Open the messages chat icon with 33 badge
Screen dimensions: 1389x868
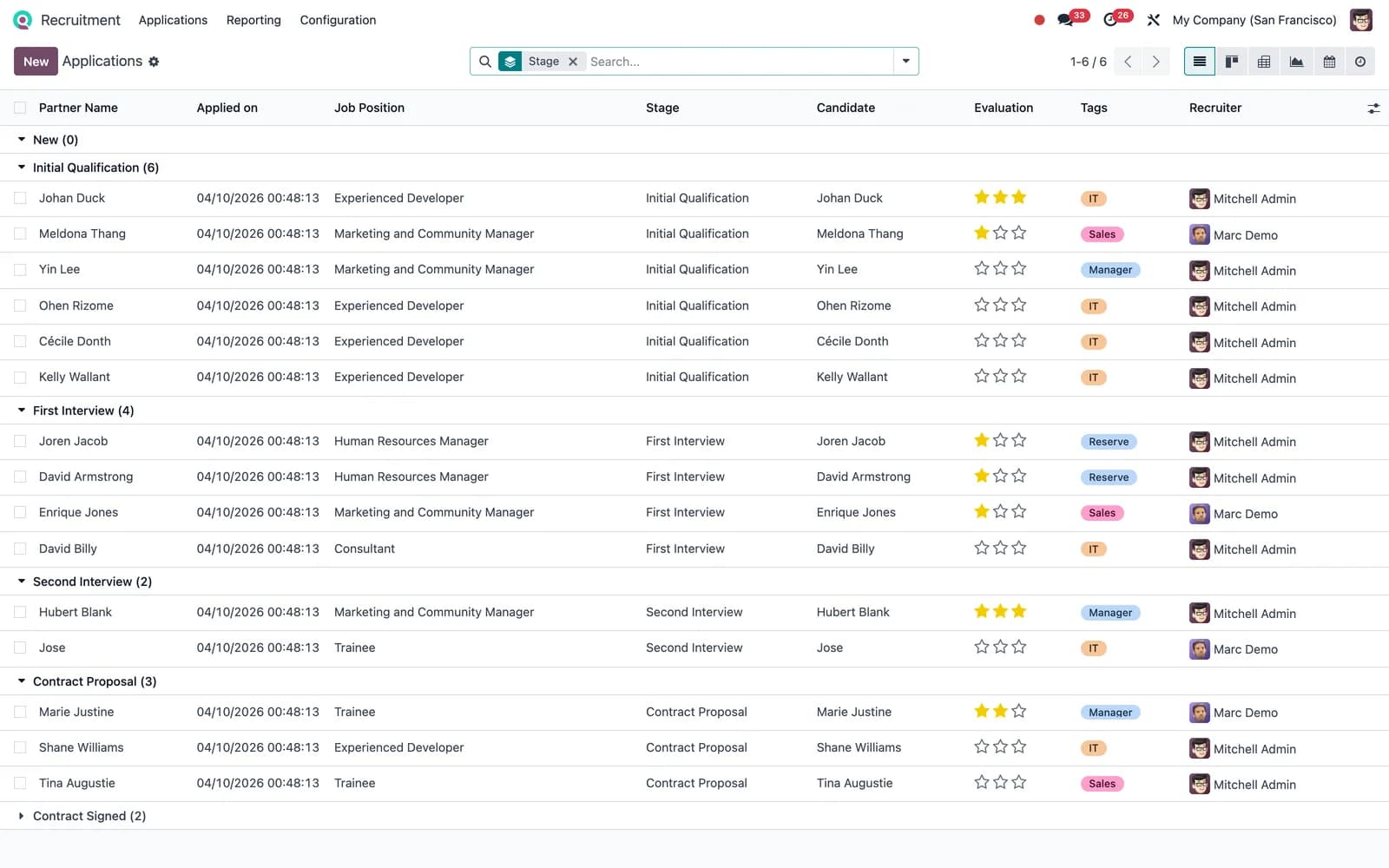(1065, 20)
